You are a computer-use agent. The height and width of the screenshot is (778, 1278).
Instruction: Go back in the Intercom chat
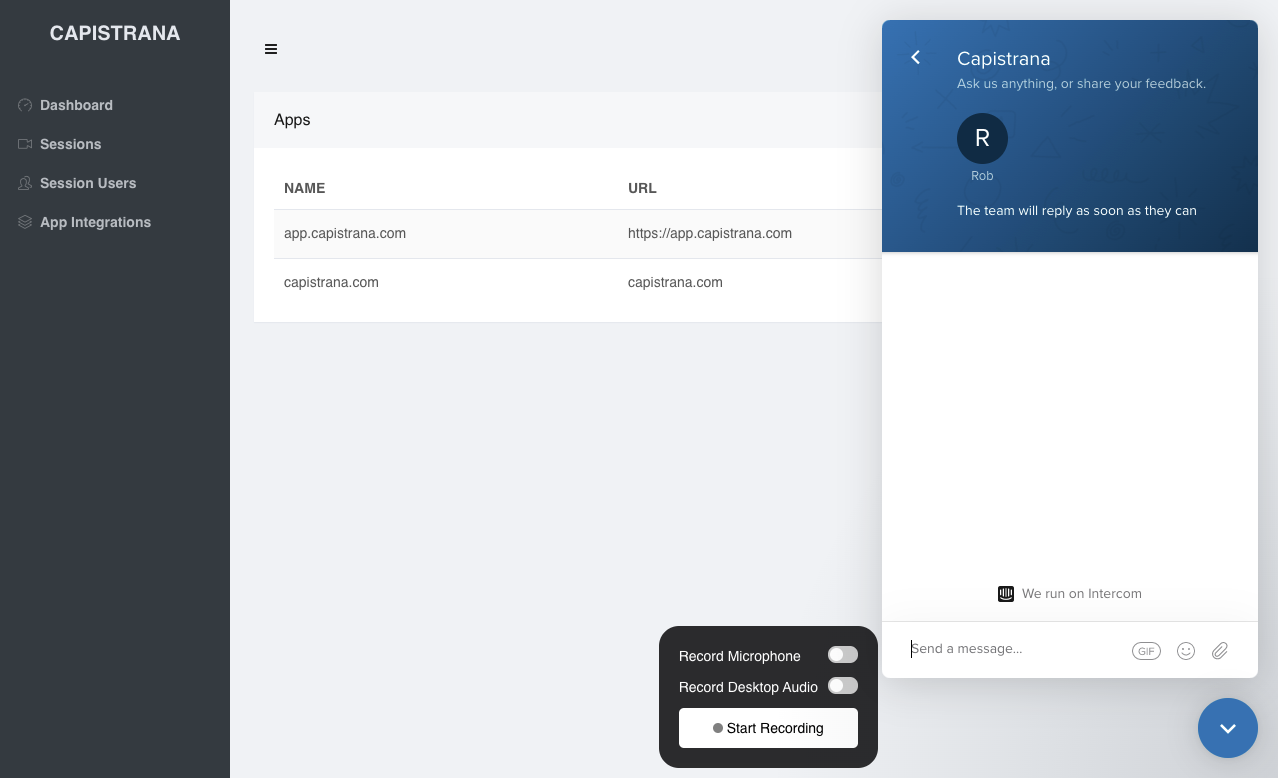915,57
